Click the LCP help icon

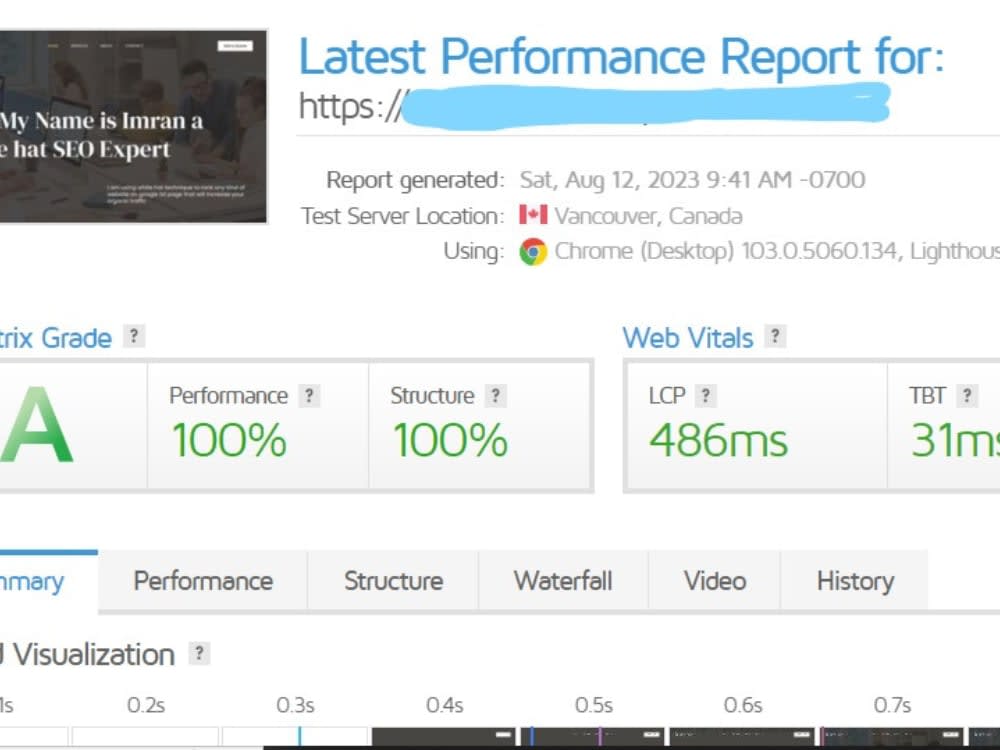pos(705,395)
